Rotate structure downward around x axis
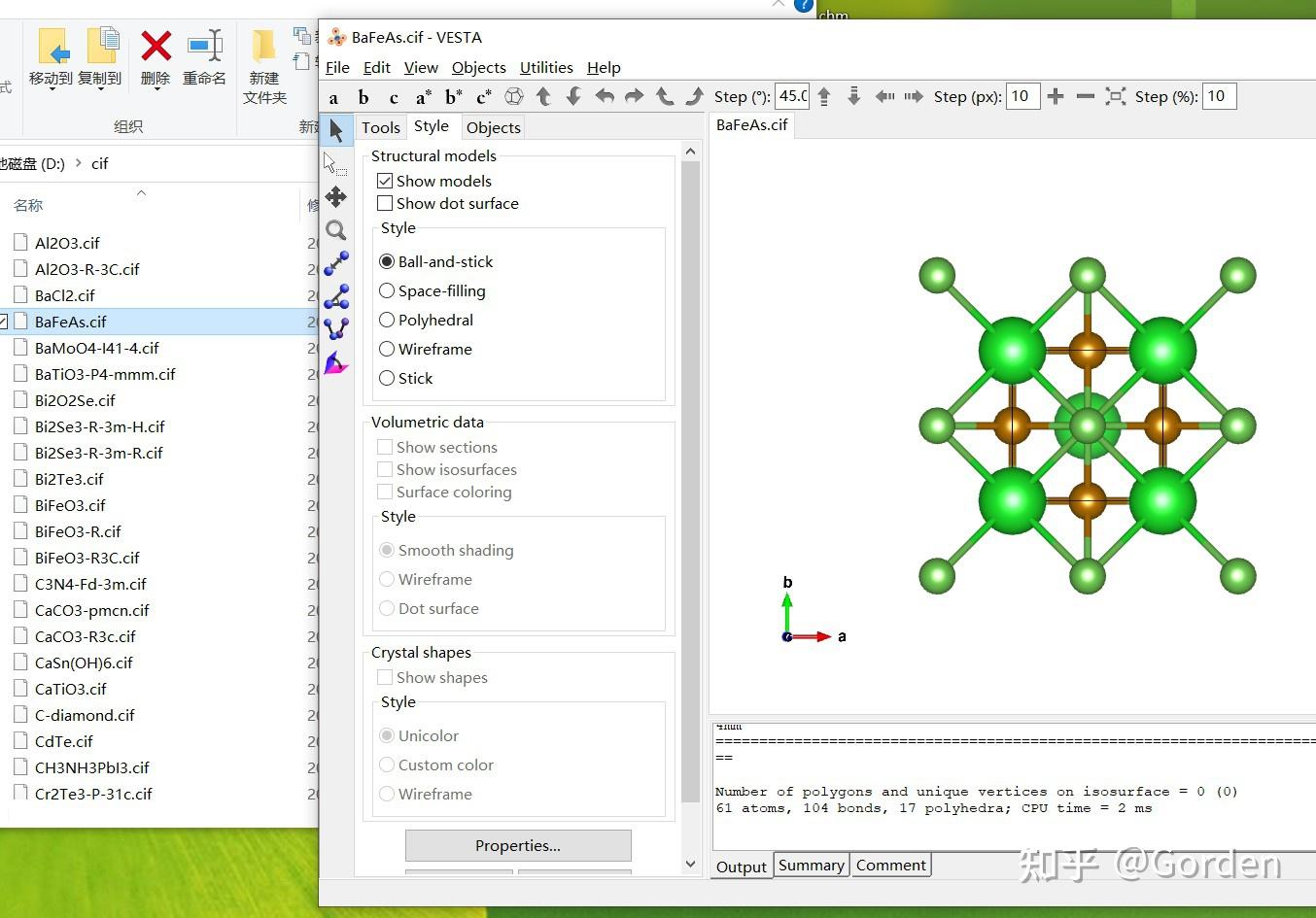Screen dimensions: 1316x918 coord(573,96)
